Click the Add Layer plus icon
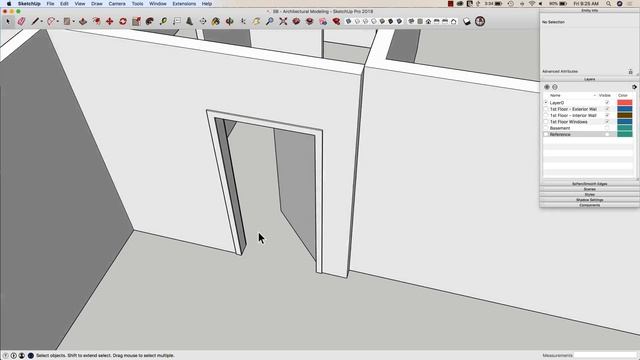 click(x=547, y=87)
